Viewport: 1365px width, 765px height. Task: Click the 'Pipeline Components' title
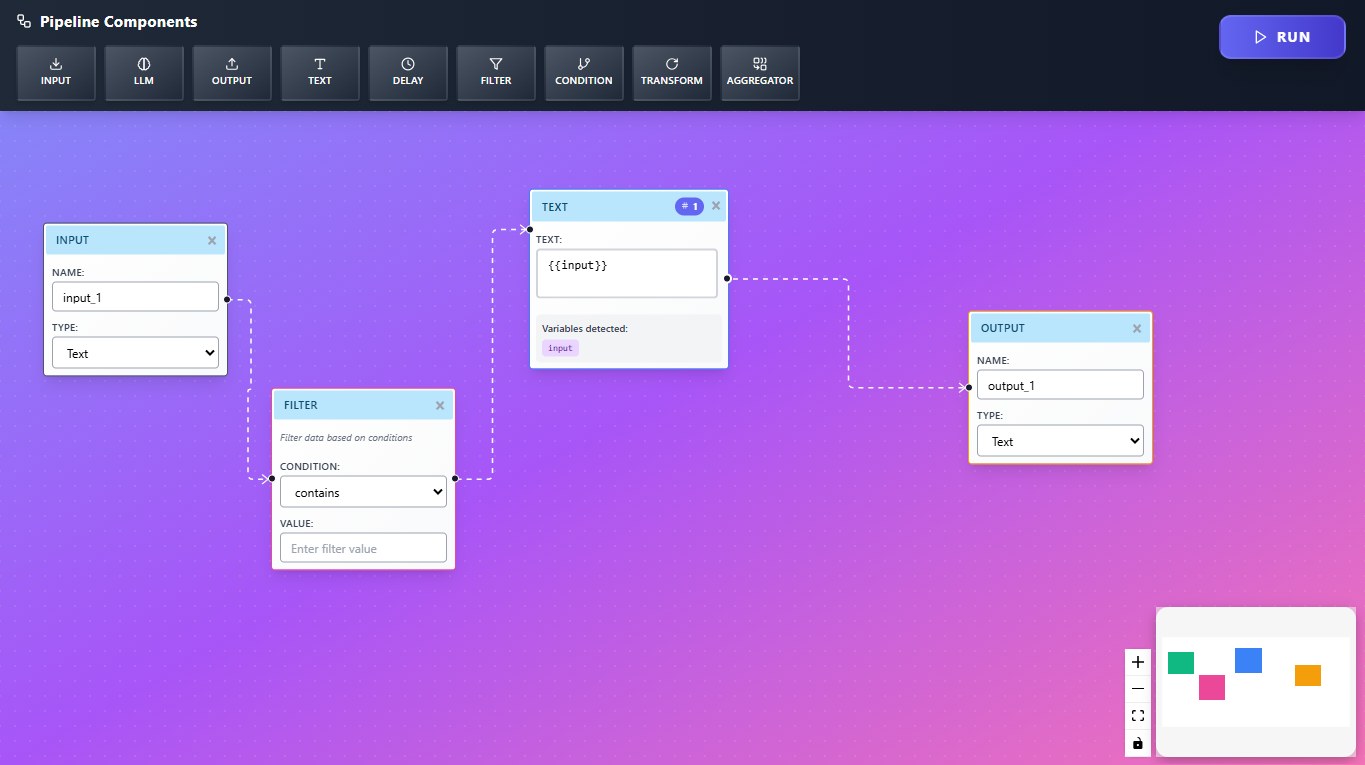tap(119, 22)
